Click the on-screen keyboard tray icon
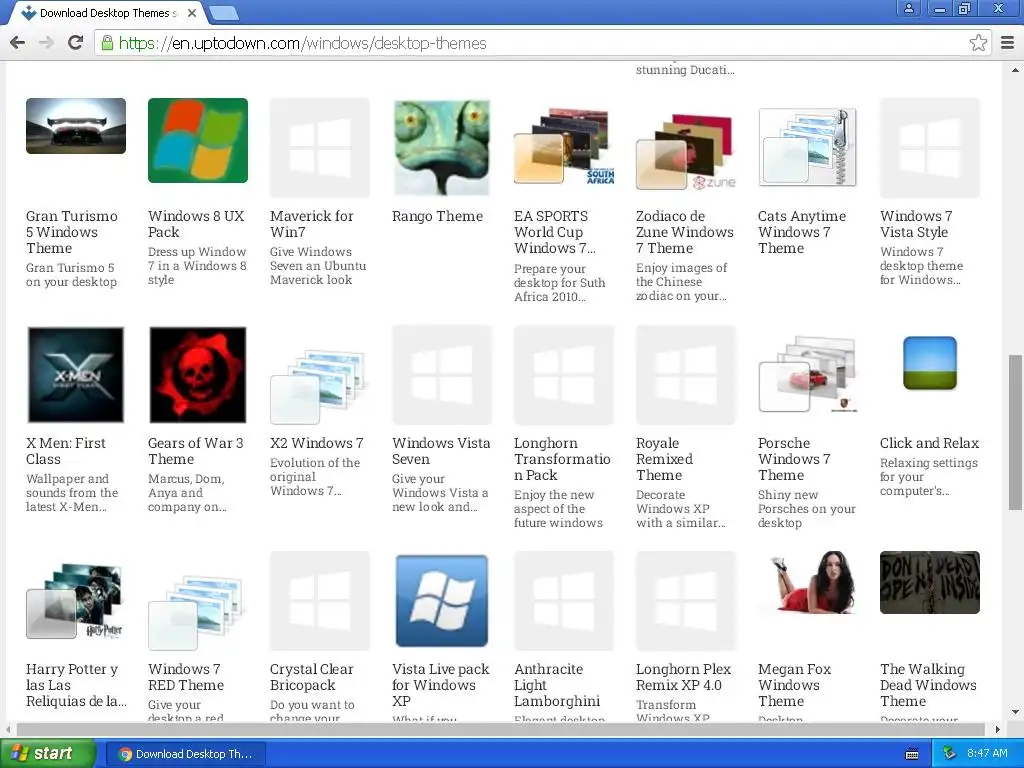Image resolution: width=1024 pixels, height=768 pixels. 912,754
